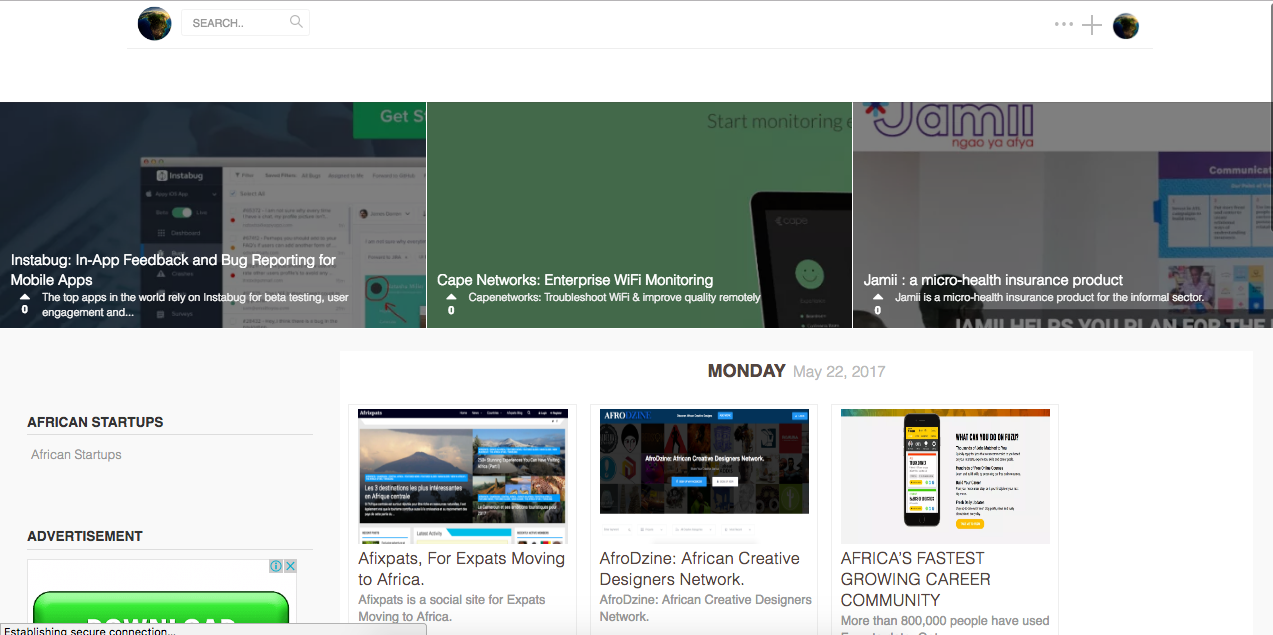
Task: Click the Afixpats website thumbnail
Action: point(463,476)
